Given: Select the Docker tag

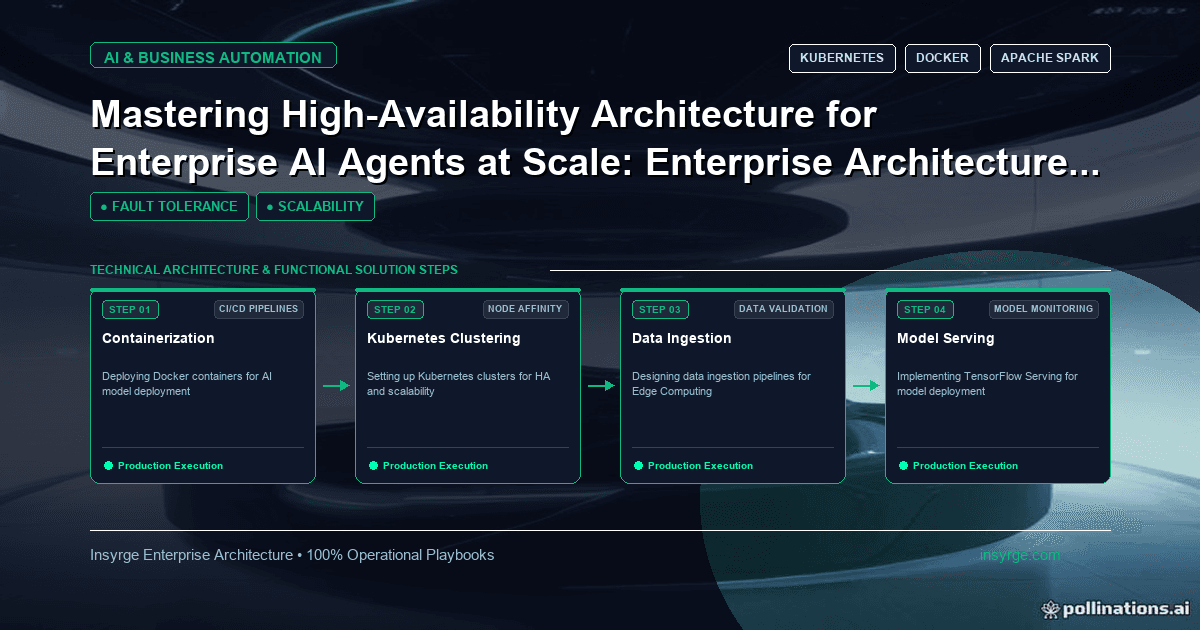Looking at the screenshot, I should coord(943,58).
